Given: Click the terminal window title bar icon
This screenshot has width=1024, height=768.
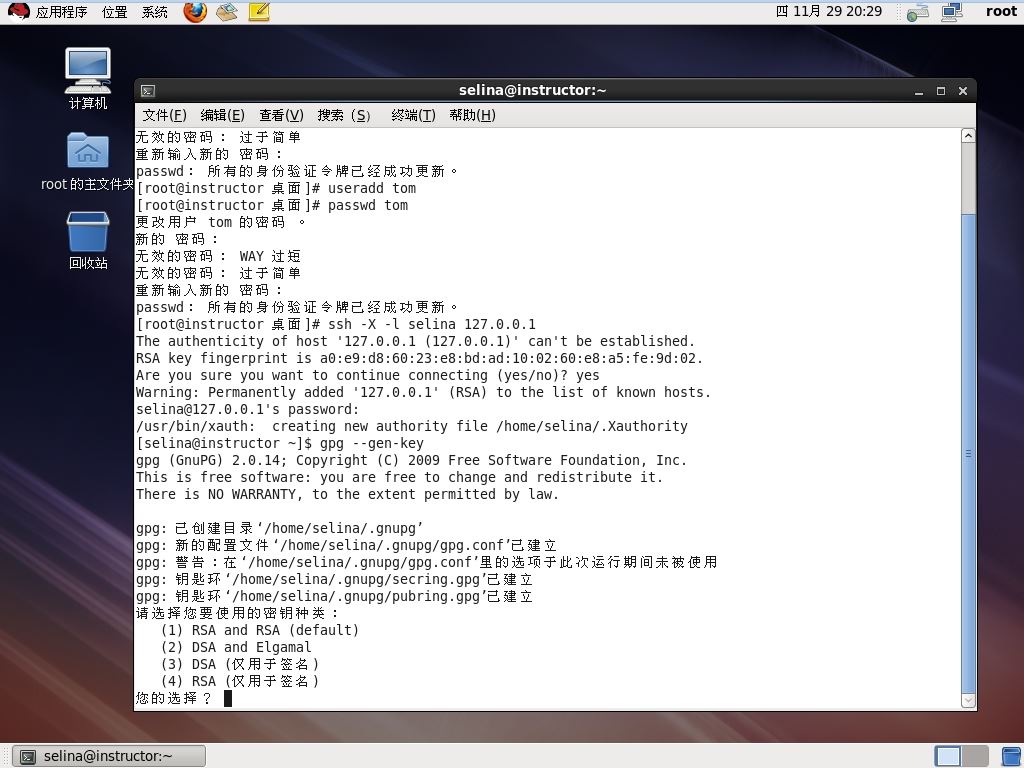Looking at the screenshot, I should pos(148,91).
